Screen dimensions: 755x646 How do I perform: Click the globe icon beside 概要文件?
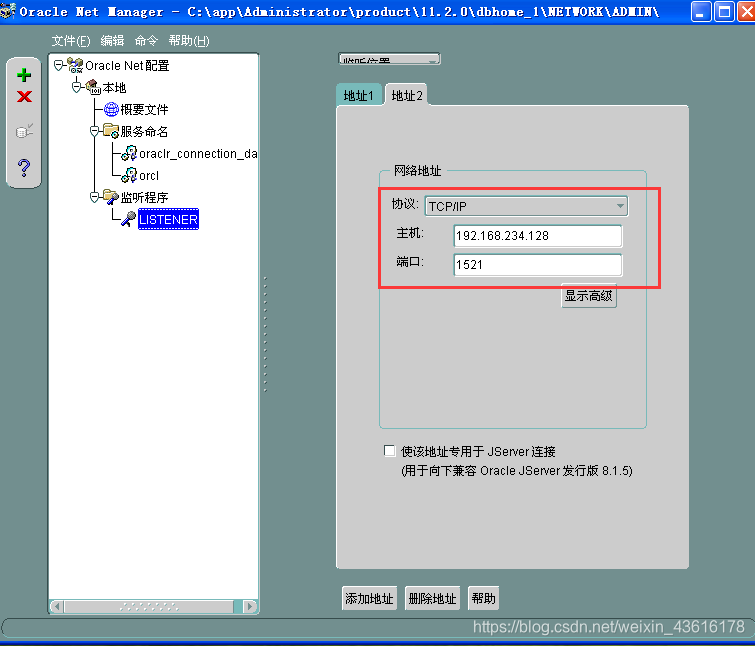point(111,109)
